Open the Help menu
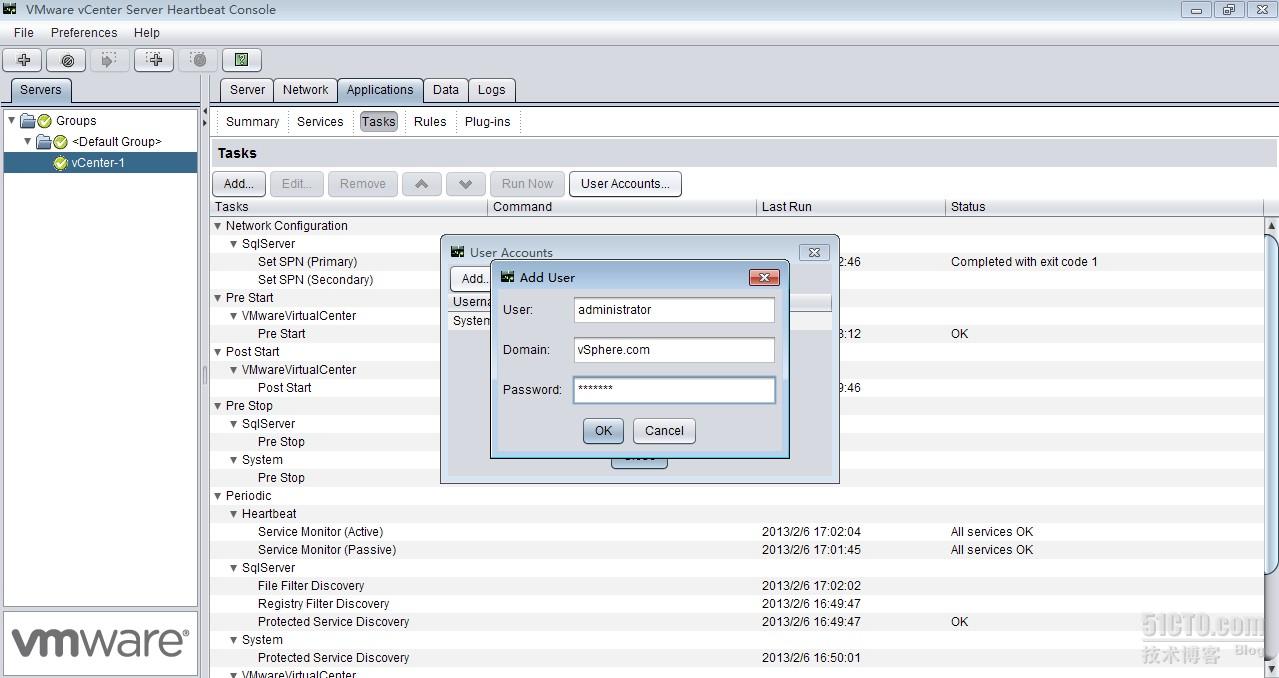 tap(147, 33)
